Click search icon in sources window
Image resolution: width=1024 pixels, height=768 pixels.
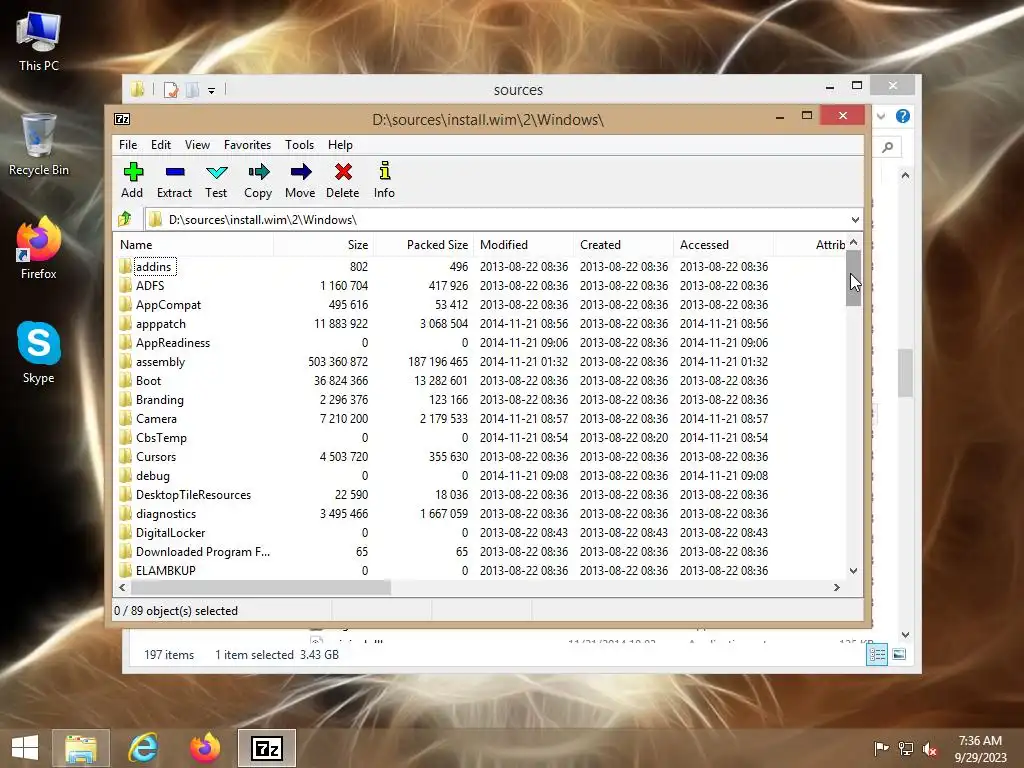coord(888,147)
